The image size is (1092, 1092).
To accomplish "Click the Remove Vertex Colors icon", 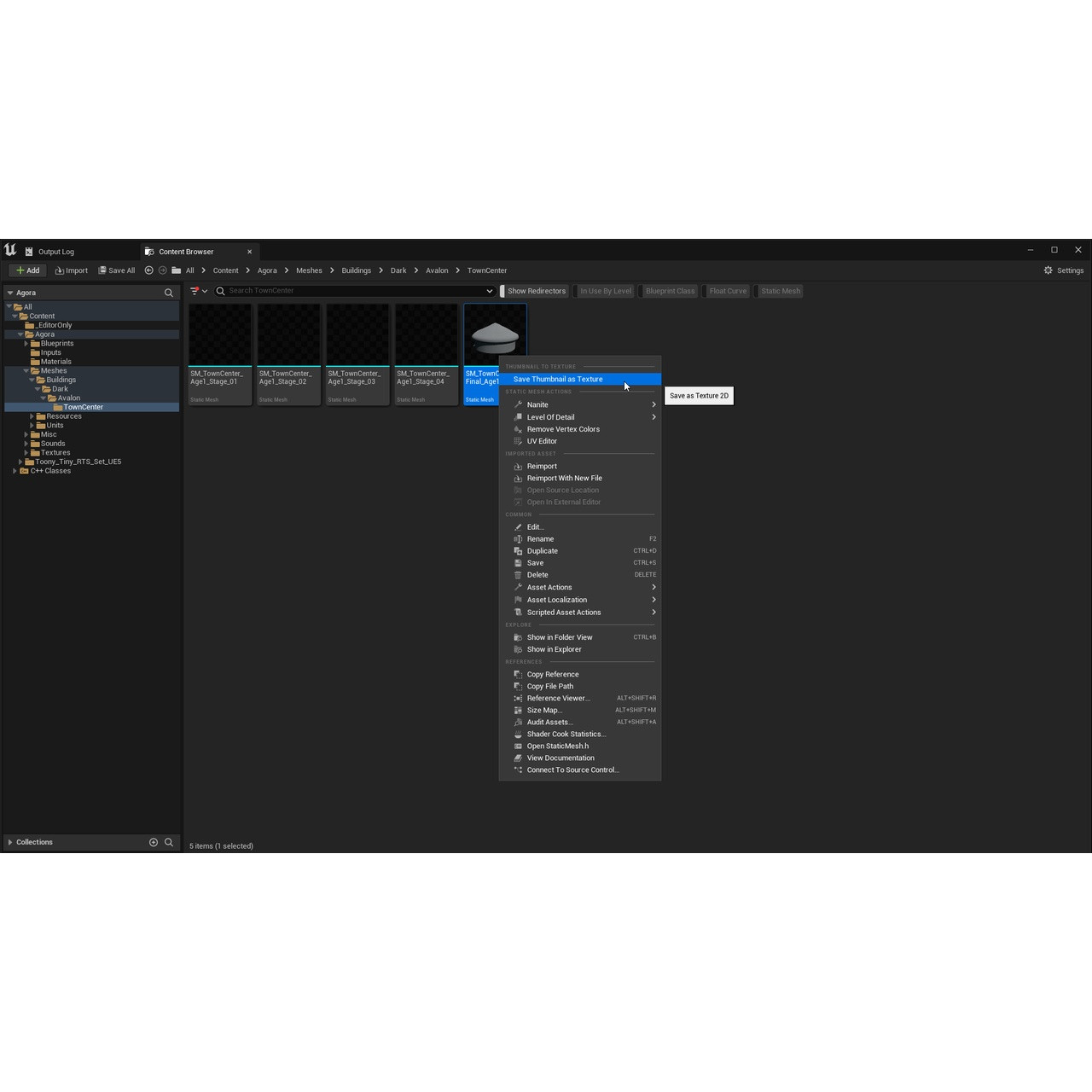I will click(518, 429).
